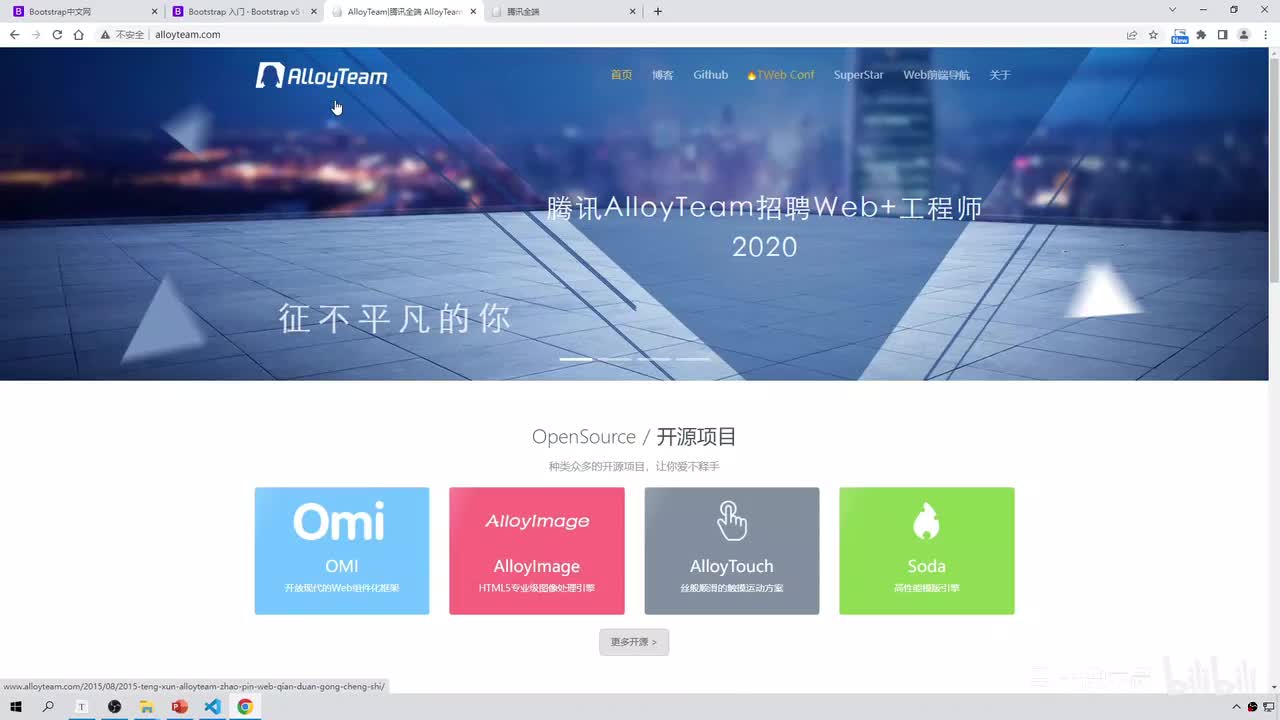Open a new tab with the plus icon
This screenshot has height=720, width=1280.
(x=657, y=12)
